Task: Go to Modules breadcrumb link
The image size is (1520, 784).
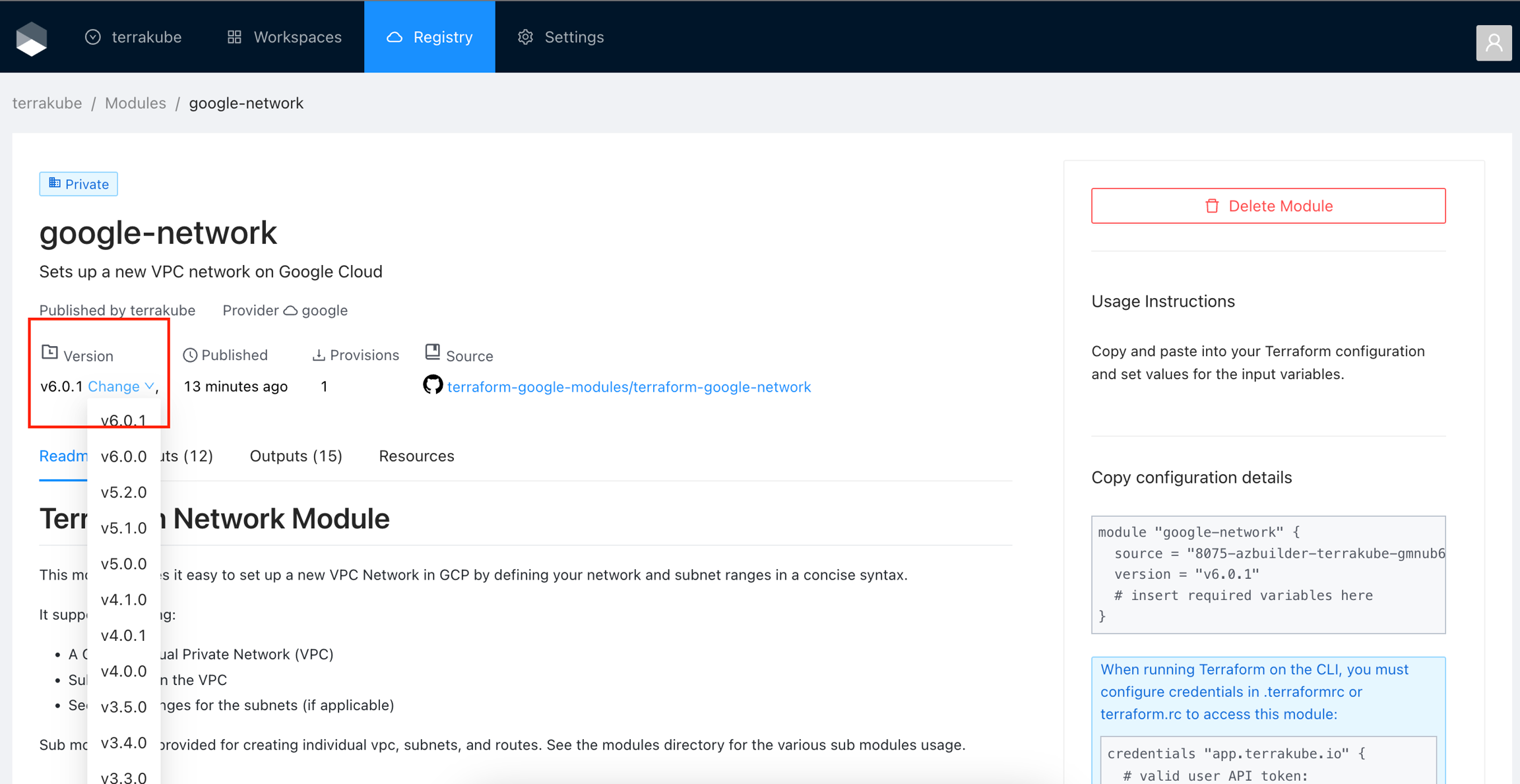Action: 135,103
